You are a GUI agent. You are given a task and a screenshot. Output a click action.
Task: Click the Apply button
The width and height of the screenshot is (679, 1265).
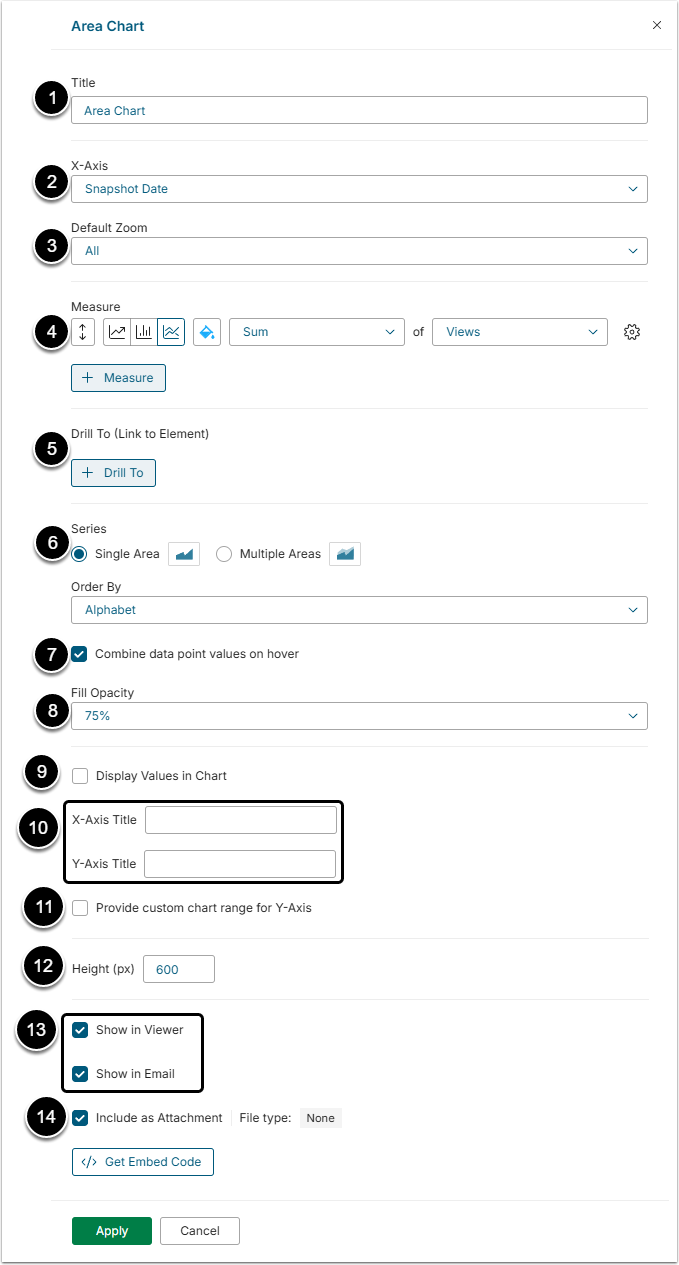click(112, 1231)
